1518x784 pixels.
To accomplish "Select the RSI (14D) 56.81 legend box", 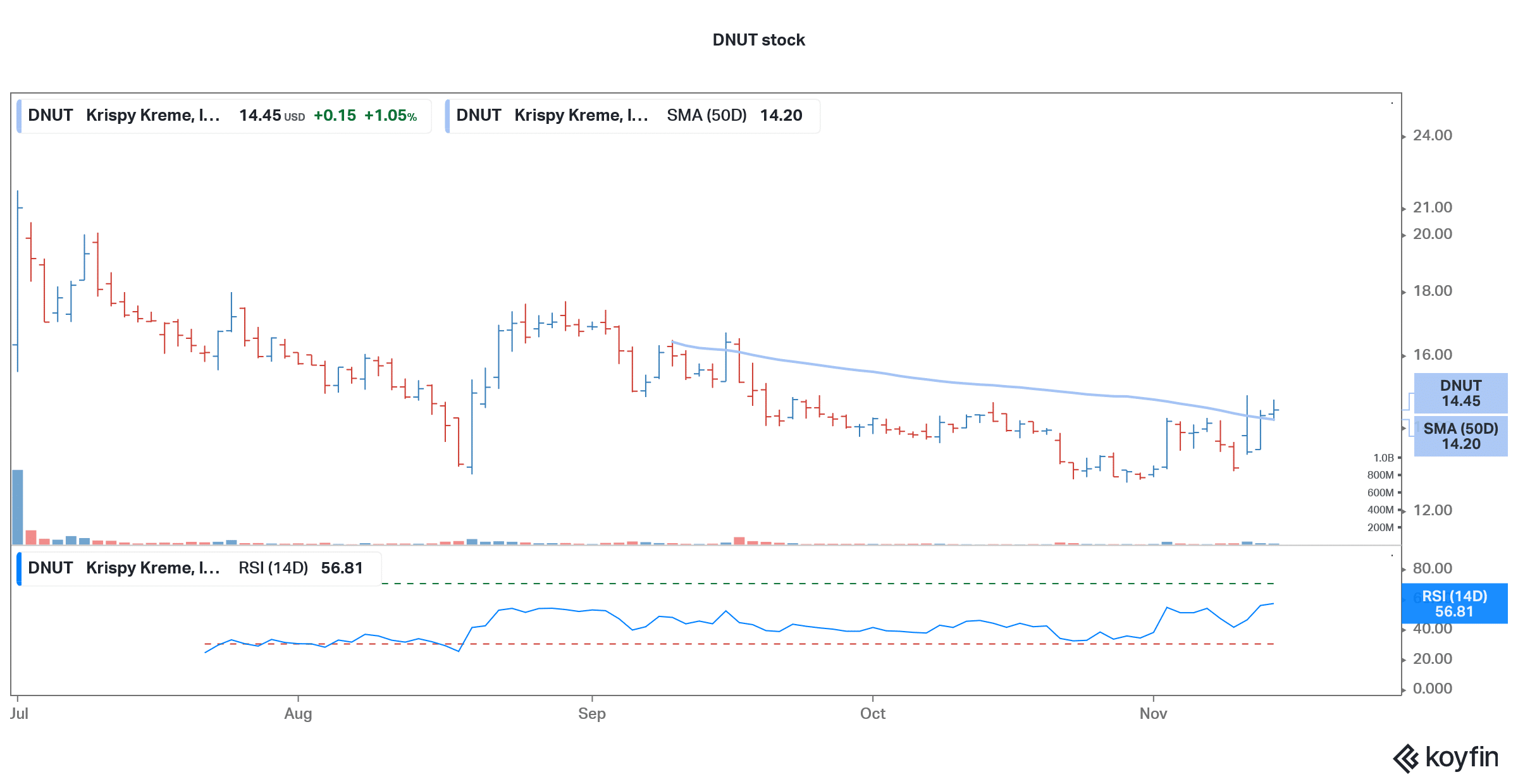I will point(199,568).
